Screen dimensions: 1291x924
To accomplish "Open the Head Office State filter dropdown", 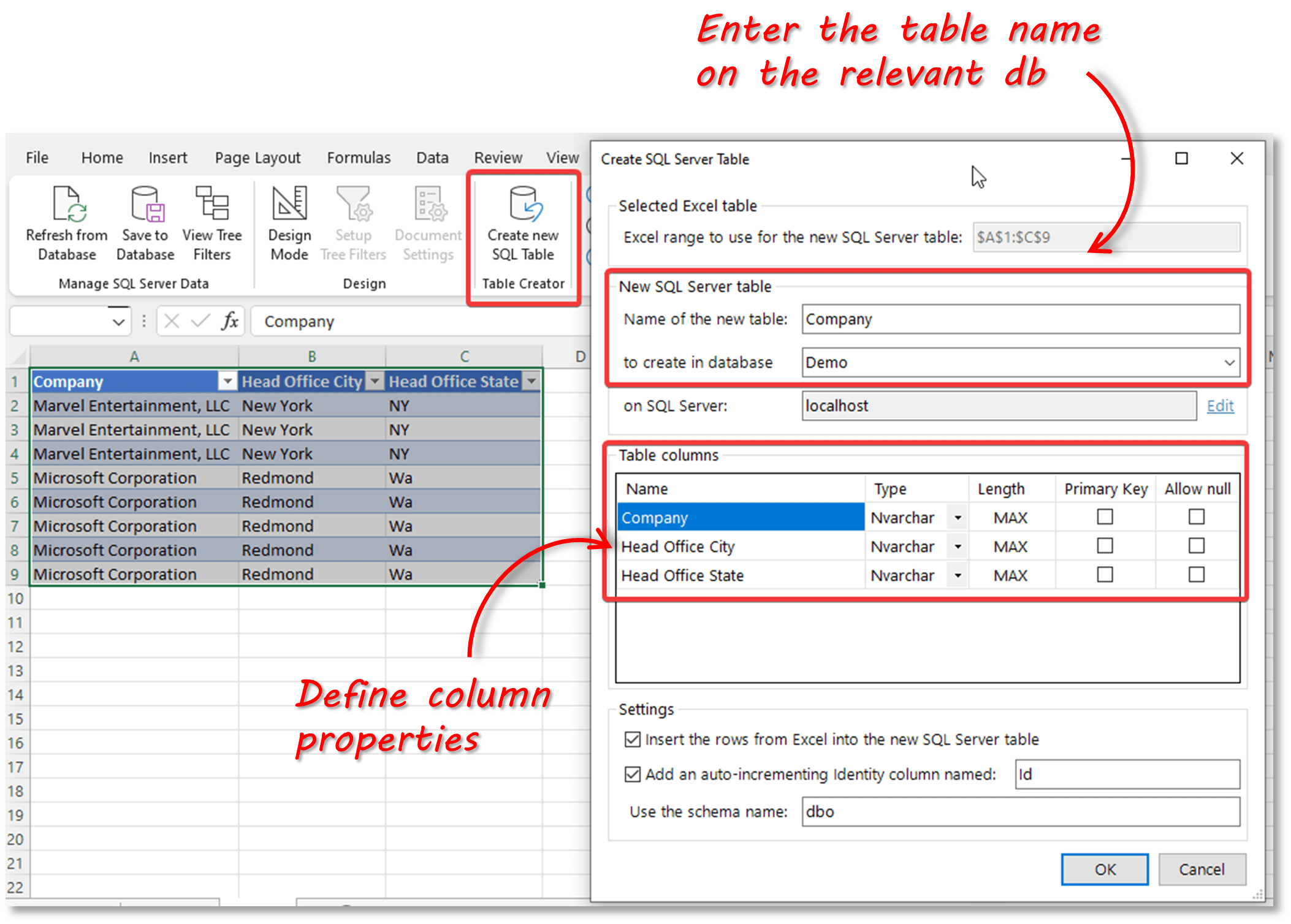I will (531, 381).
